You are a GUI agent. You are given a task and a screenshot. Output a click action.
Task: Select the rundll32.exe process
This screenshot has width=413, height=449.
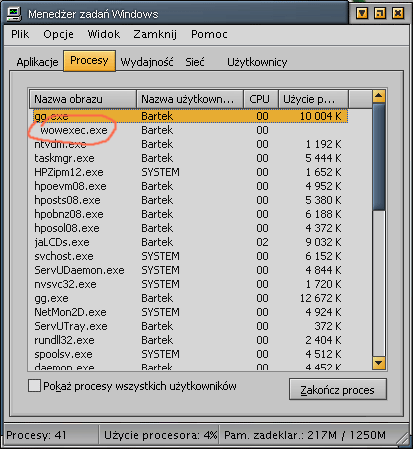pyautogui.click(x=191, y=340)
